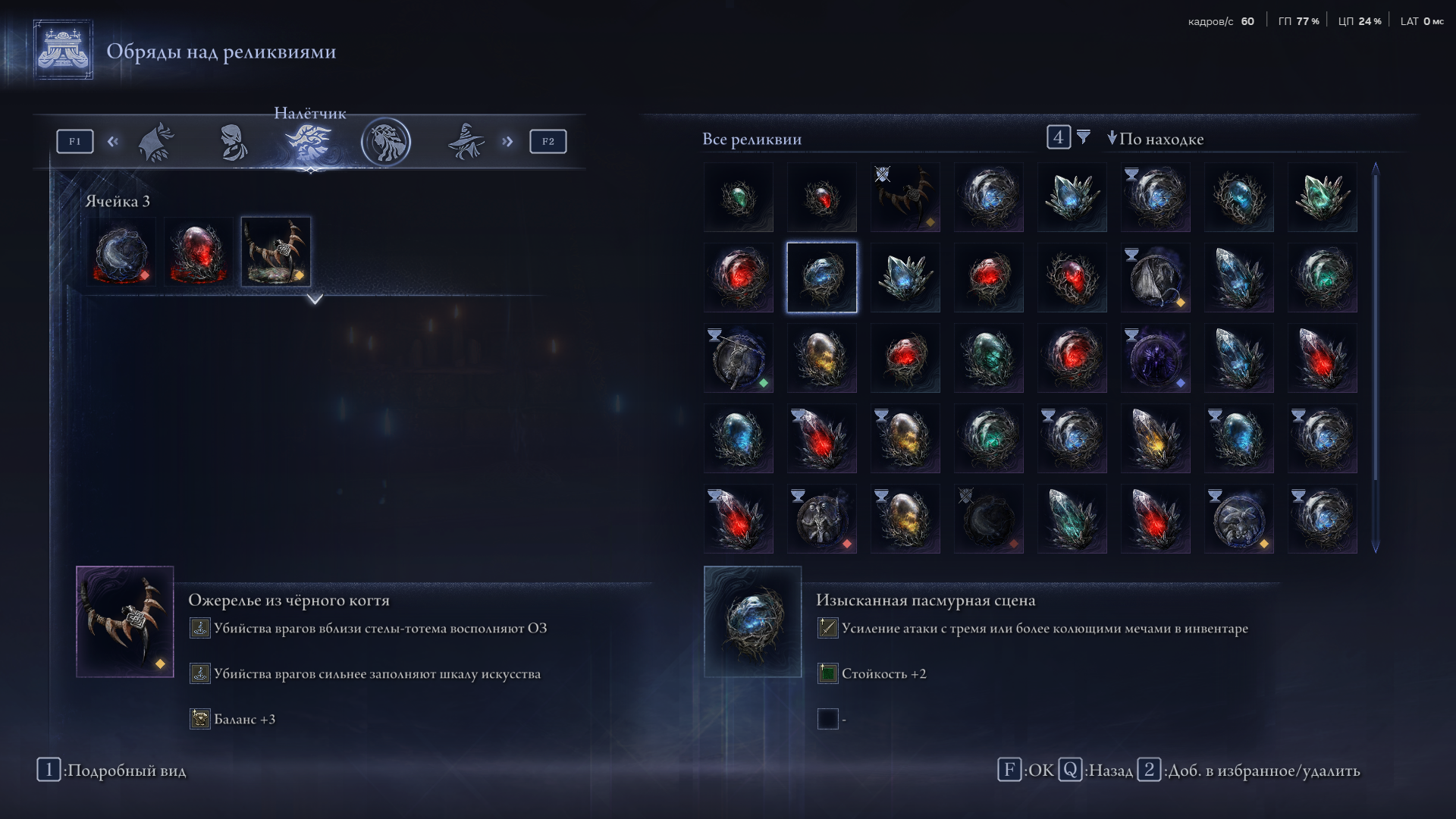The height and width of the screenshot is (819, 1456).
Task: Confirm with the F:OK button
Action: pos(1026,770)
